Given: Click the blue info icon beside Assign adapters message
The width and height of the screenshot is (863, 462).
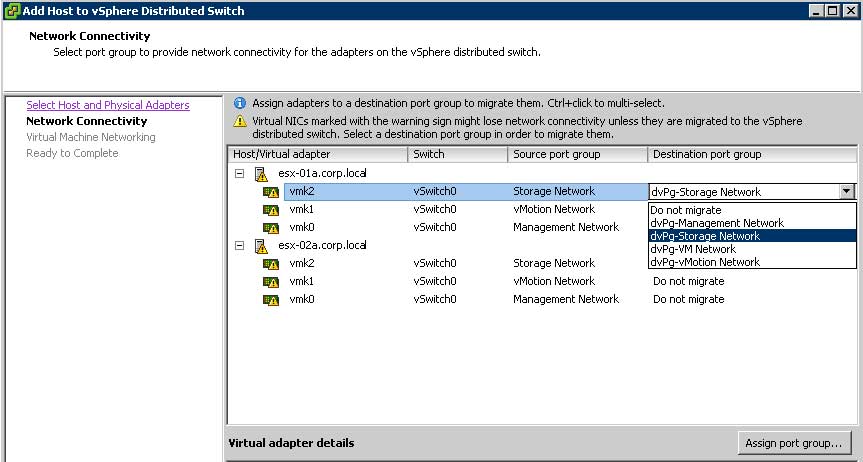Looking at the screenshot, I should (240, 103).
